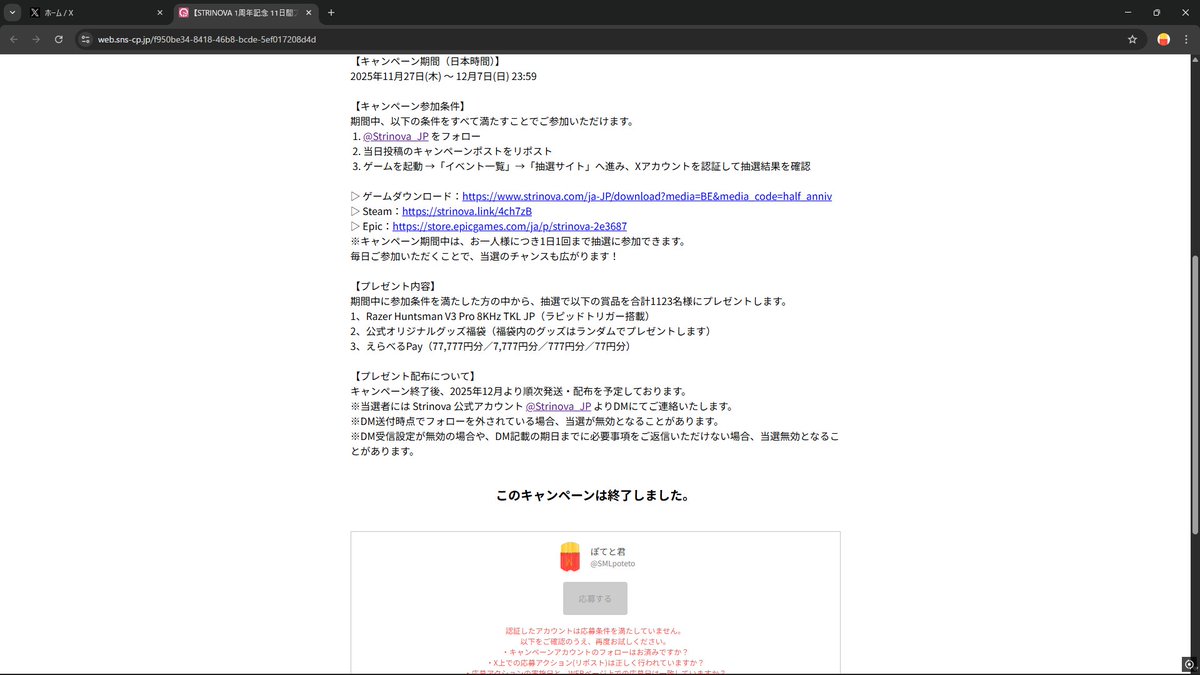Focus the address bar URL field
The image size is (1200, 675).
click(x=600, y=39)
